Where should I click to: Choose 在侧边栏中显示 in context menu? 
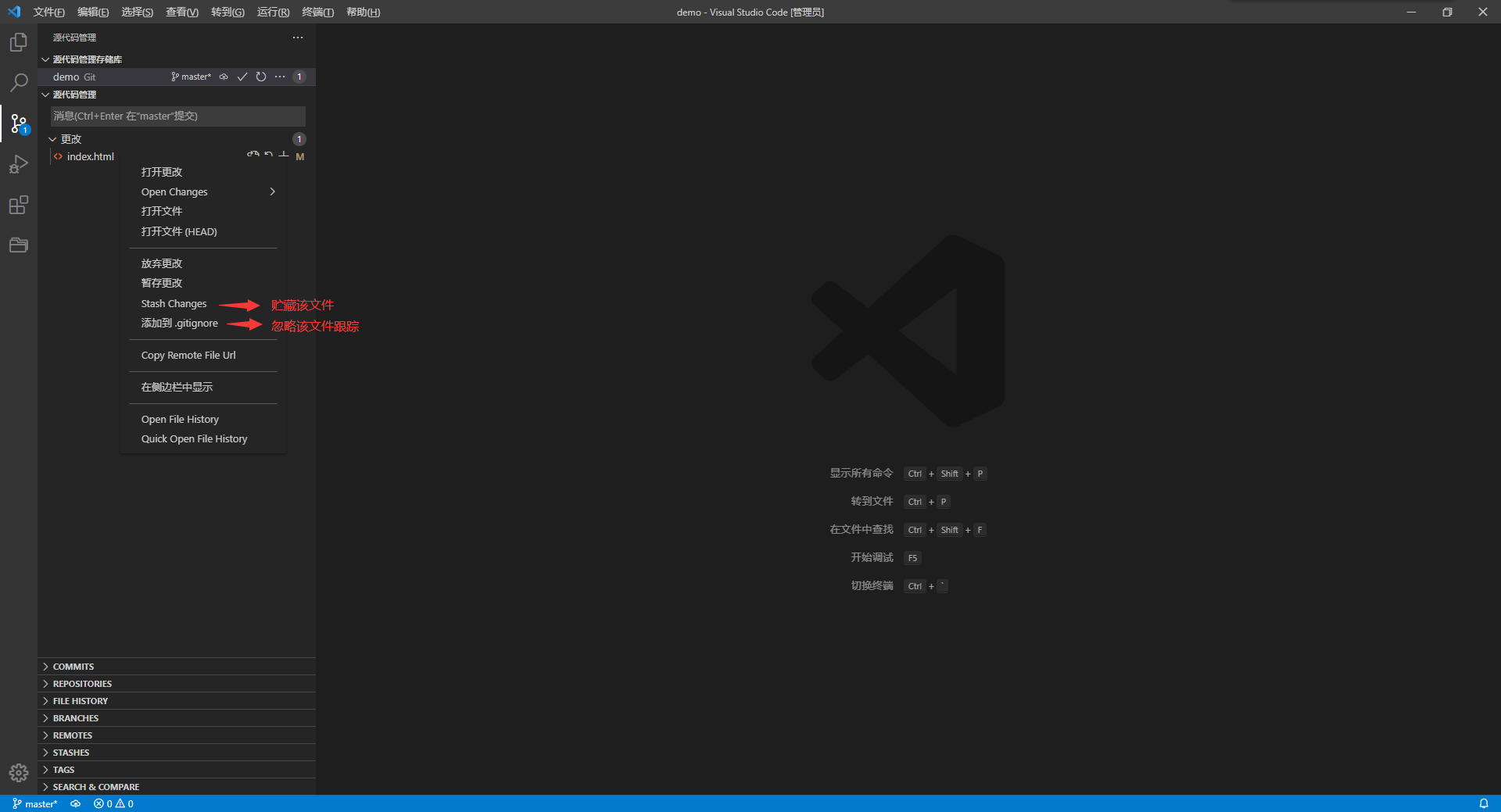pos(203,387)
